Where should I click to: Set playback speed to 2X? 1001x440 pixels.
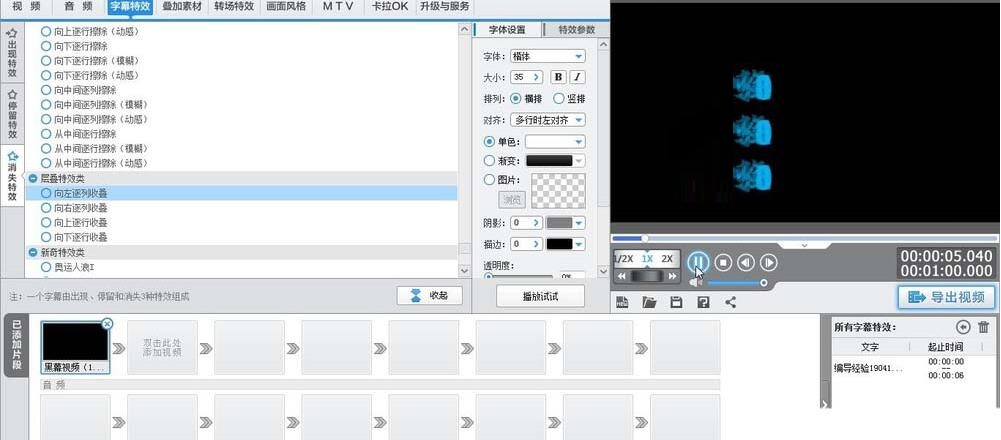click(667, 259)
